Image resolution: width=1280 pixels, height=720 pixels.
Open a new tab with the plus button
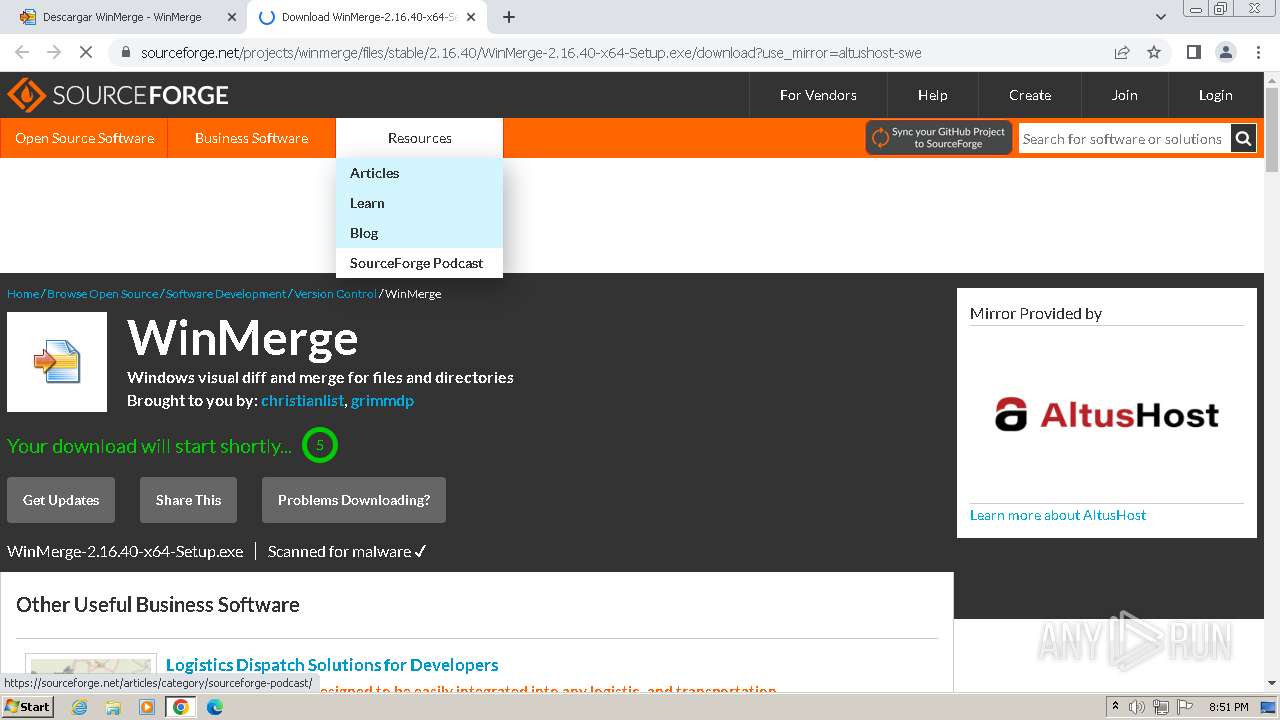(x=508, y=17)
